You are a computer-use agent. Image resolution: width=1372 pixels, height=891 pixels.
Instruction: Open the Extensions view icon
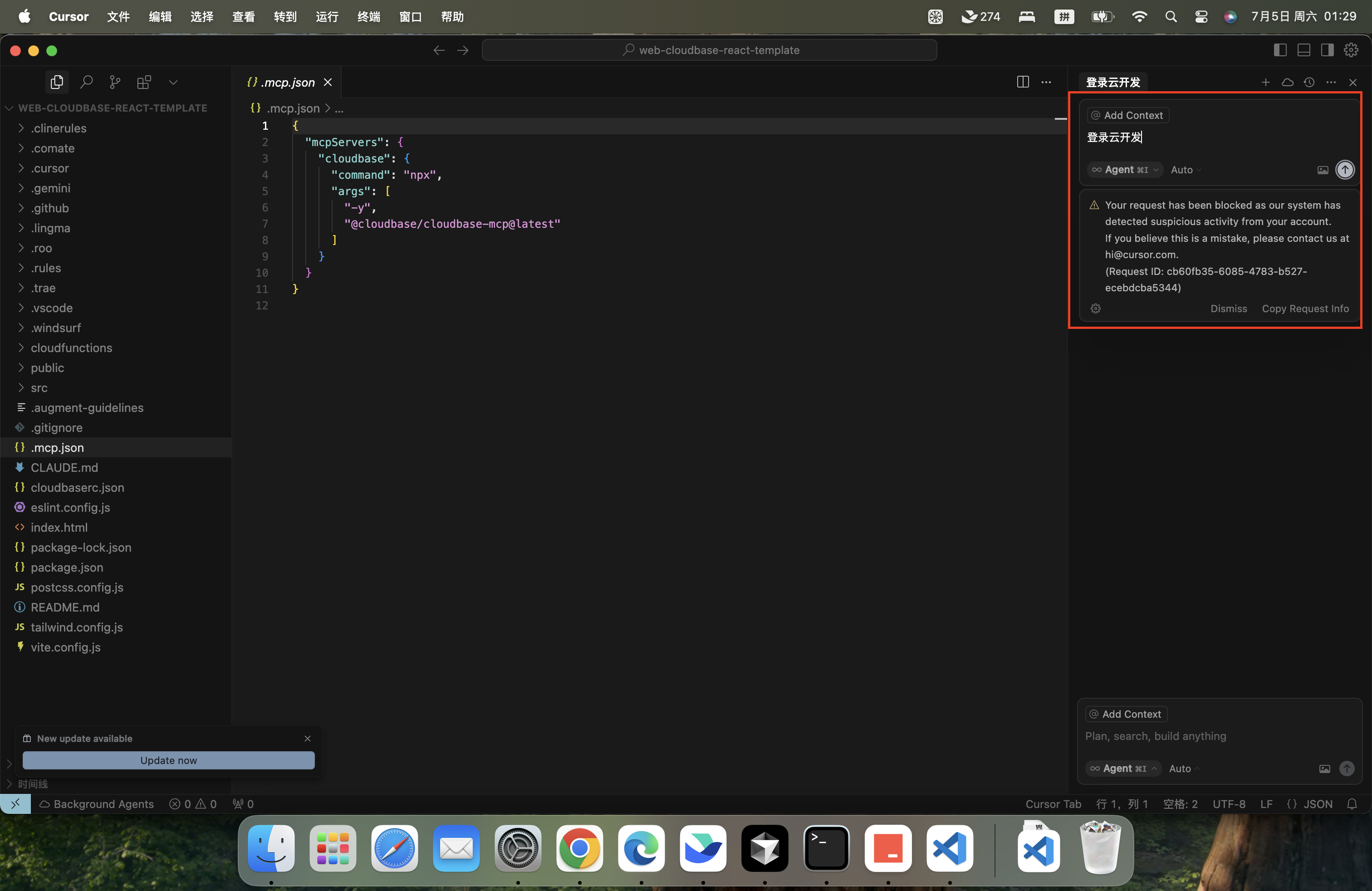coord(144,83)
